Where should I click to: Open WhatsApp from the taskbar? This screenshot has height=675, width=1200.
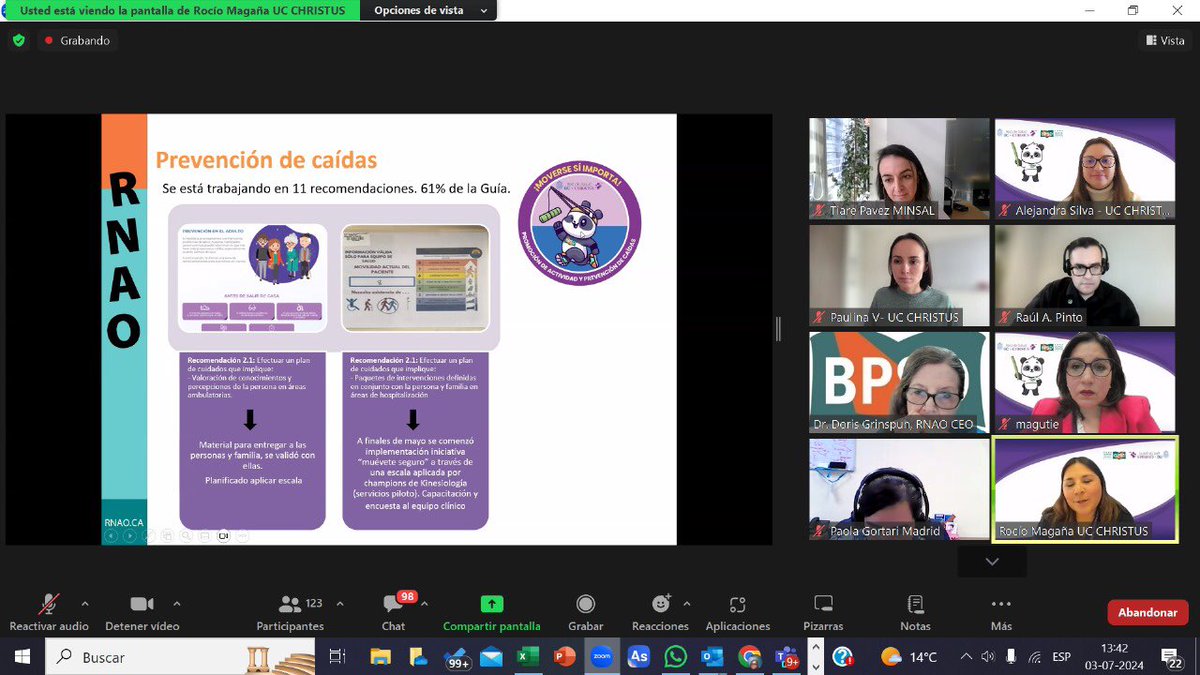(x=675, y=658)
